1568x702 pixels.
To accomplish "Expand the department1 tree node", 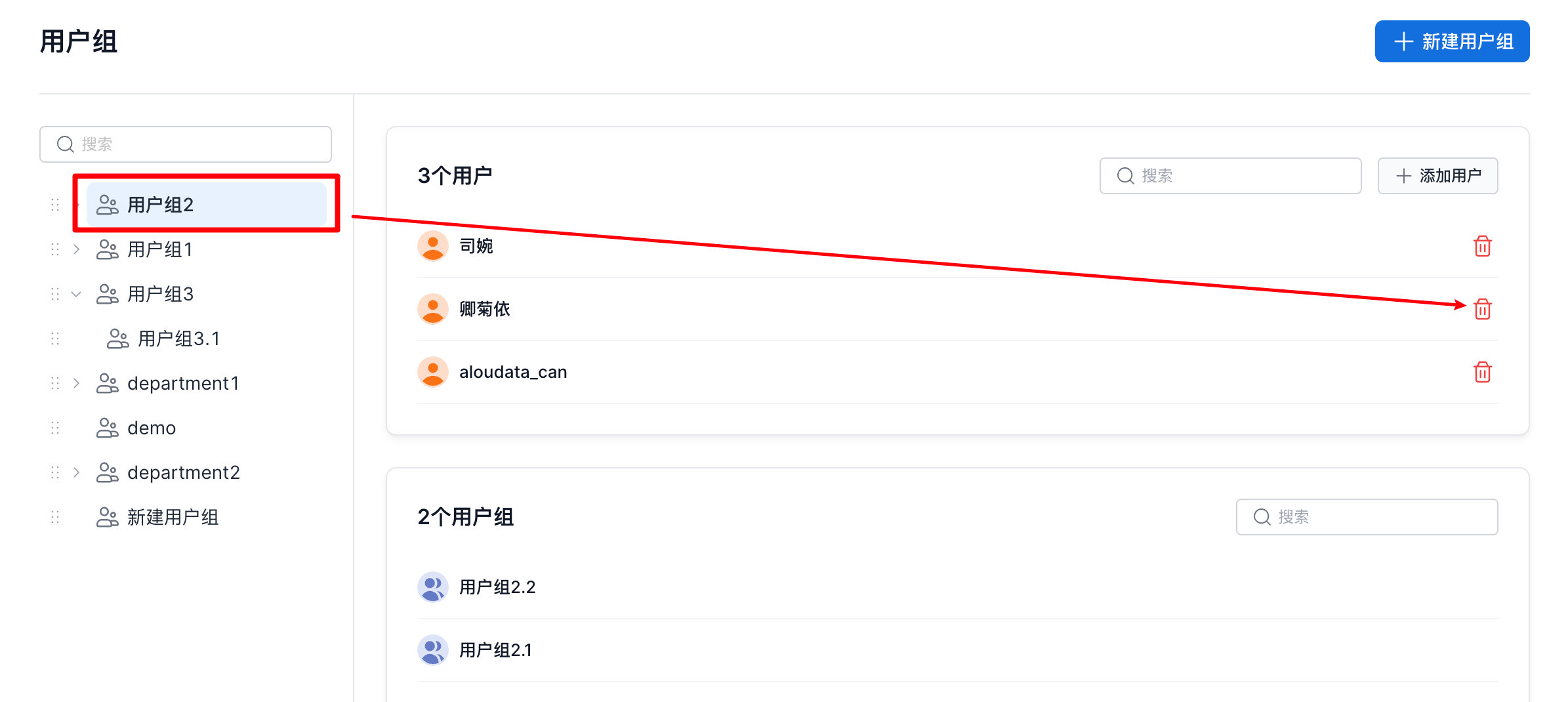I will [x=76, y=383].
